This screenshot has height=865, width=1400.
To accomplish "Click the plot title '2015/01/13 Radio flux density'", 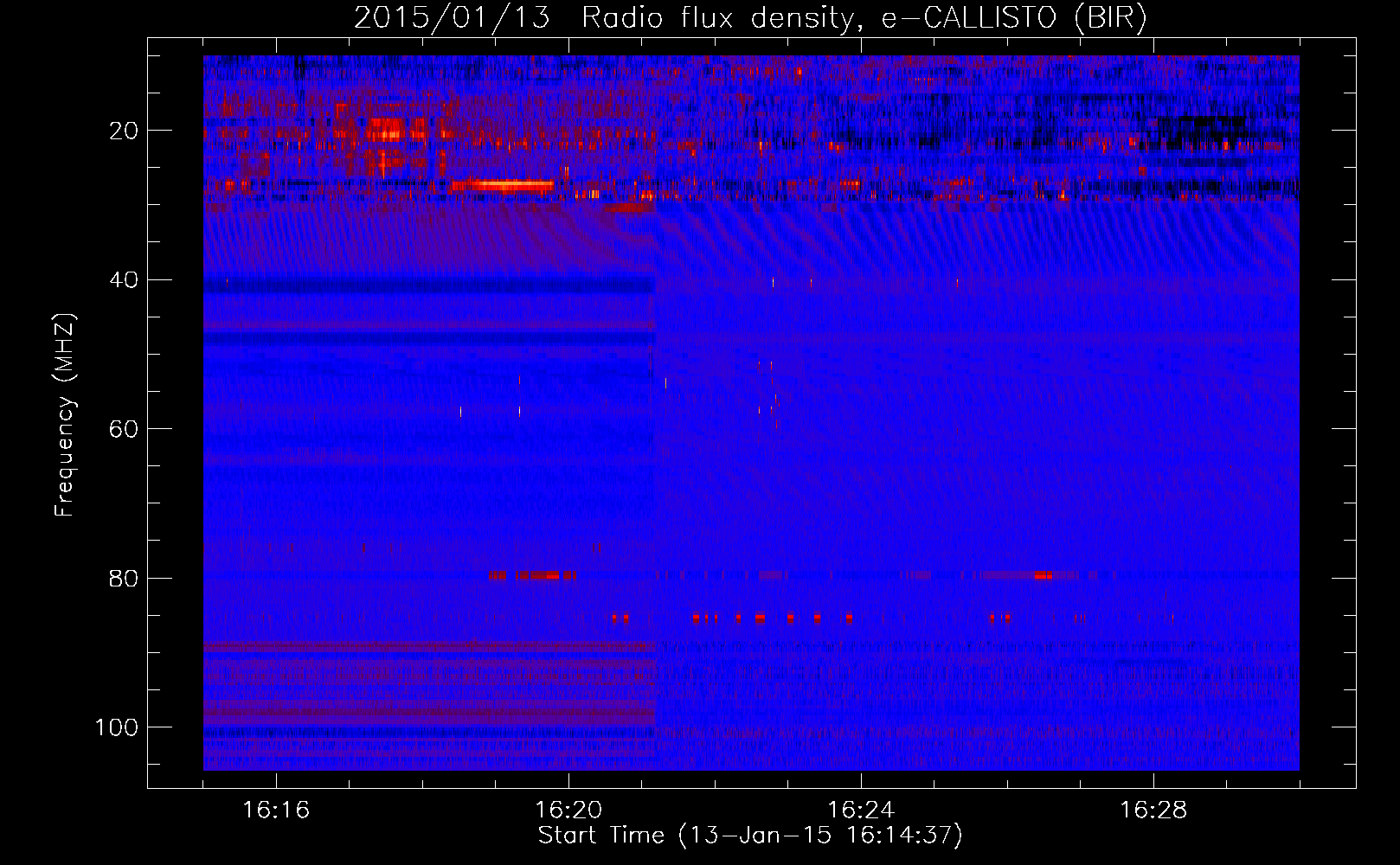I will coord(604,18).
